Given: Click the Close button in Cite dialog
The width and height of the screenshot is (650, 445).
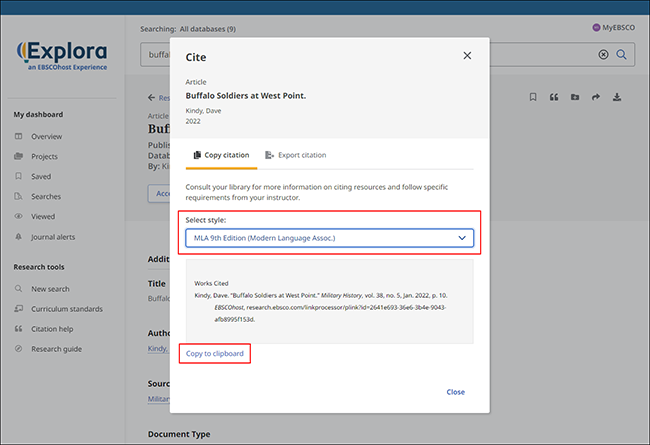Looking at the screenshot, I should (456, 392).
